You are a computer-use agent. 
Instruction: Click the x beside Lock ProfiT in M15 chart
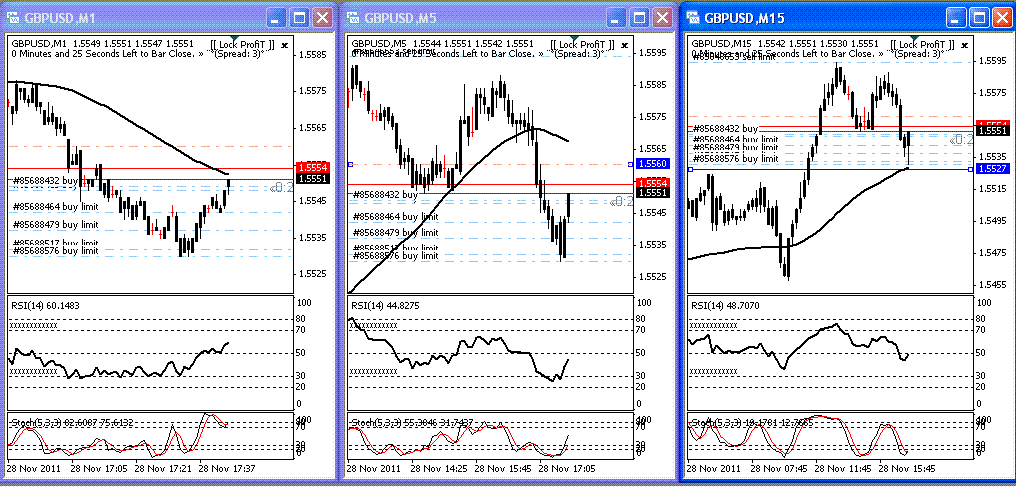click(965, 45)
